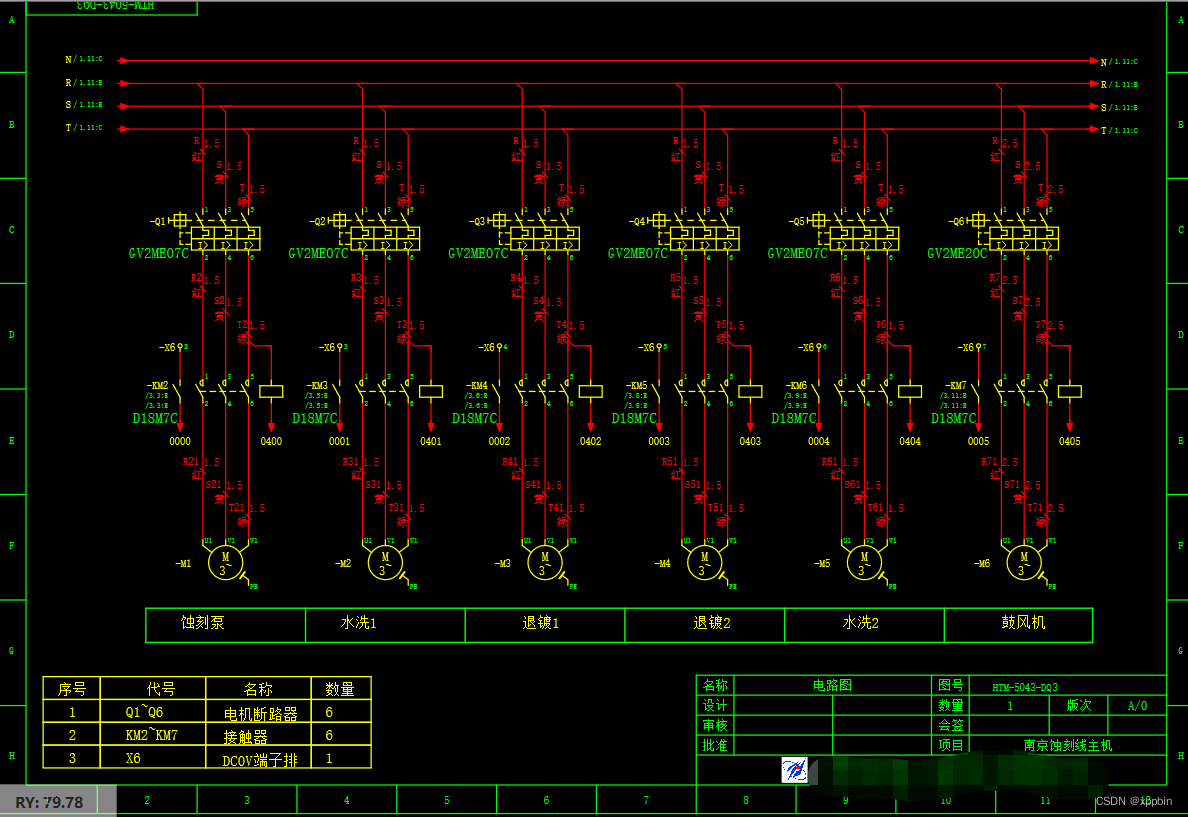Click the M1 motor symbol
1188x817 pixels.
[x=225, y=563]
